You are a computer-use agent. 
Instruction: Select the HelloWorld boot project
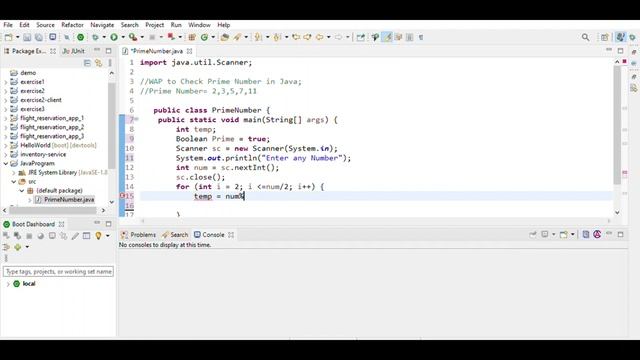(58, 145)
